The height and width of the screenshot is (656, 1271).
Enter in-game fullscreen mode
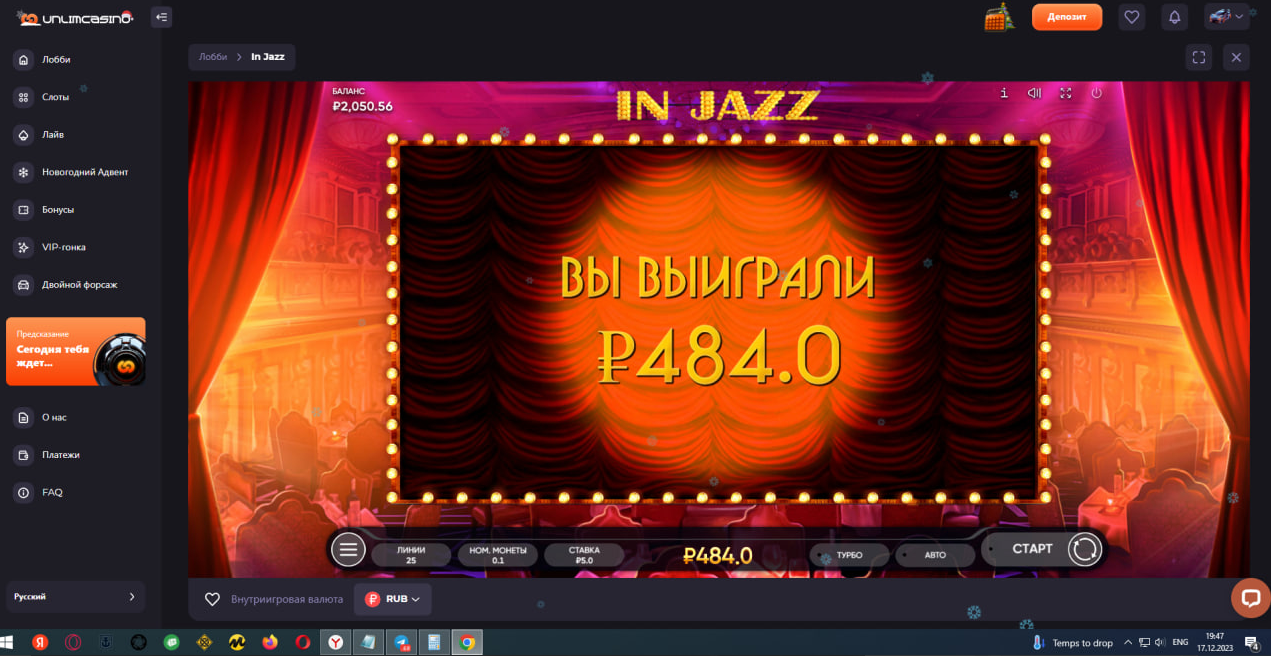coord(1065,93)
